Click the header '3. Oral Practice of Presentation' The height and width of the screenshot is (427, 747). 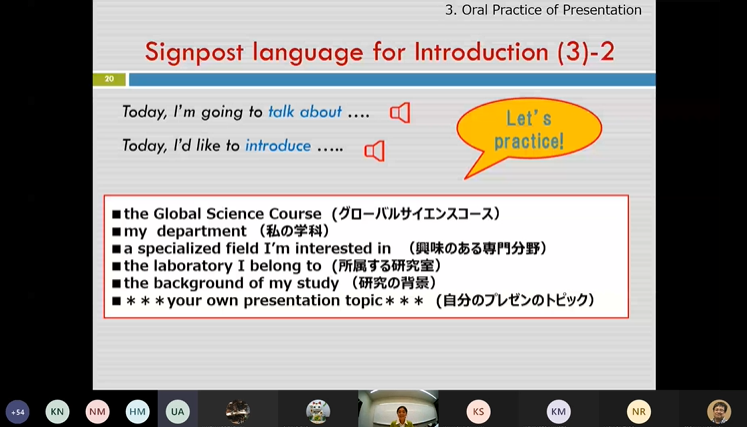[x=543, y=10]
